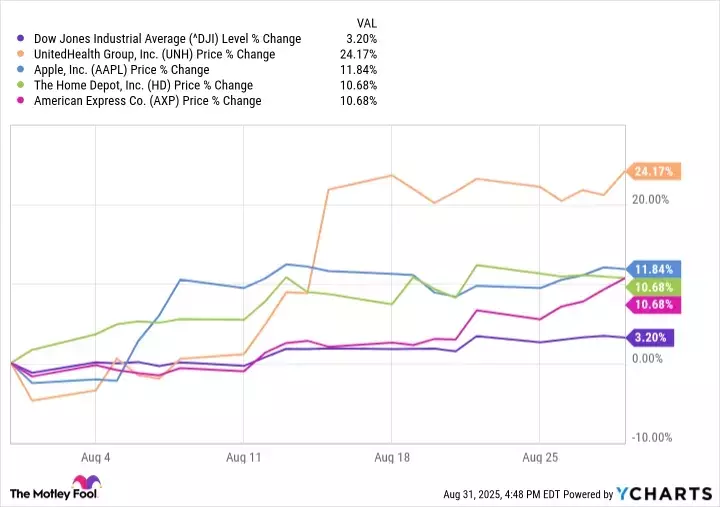The width and height of the screenshot is (720, 507).
Task: Click the purple Dow Jones legend dot
Action: (x=22, y=39)
